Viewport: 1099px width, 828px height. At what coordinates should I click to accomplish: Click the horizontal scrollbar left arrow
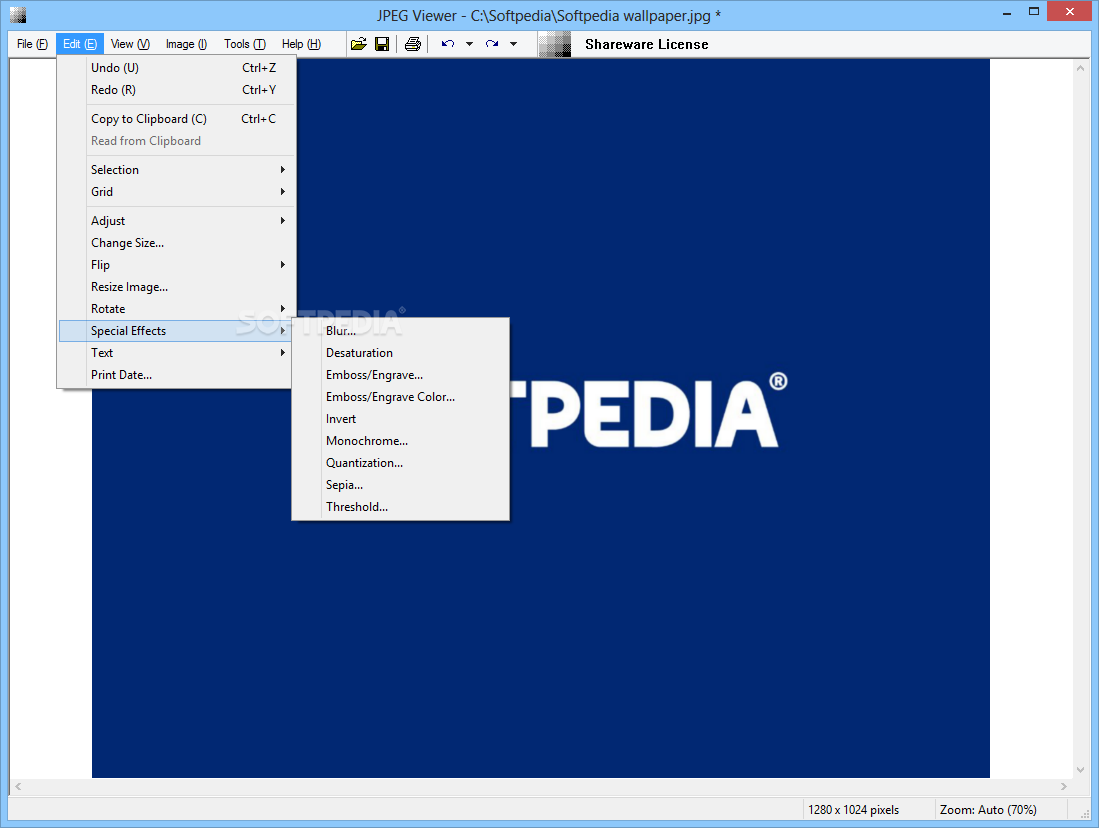click(18, 787)
